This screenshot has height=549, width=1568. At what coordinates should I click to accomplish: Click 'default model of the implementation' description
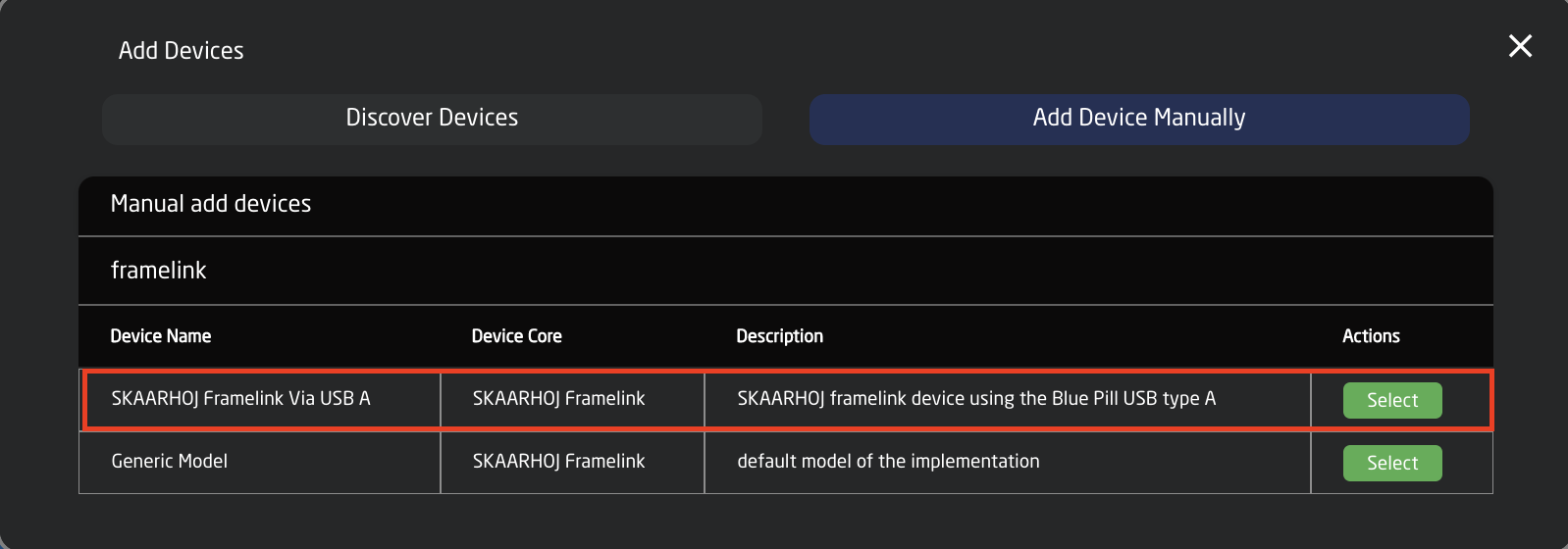pos(888,461)
